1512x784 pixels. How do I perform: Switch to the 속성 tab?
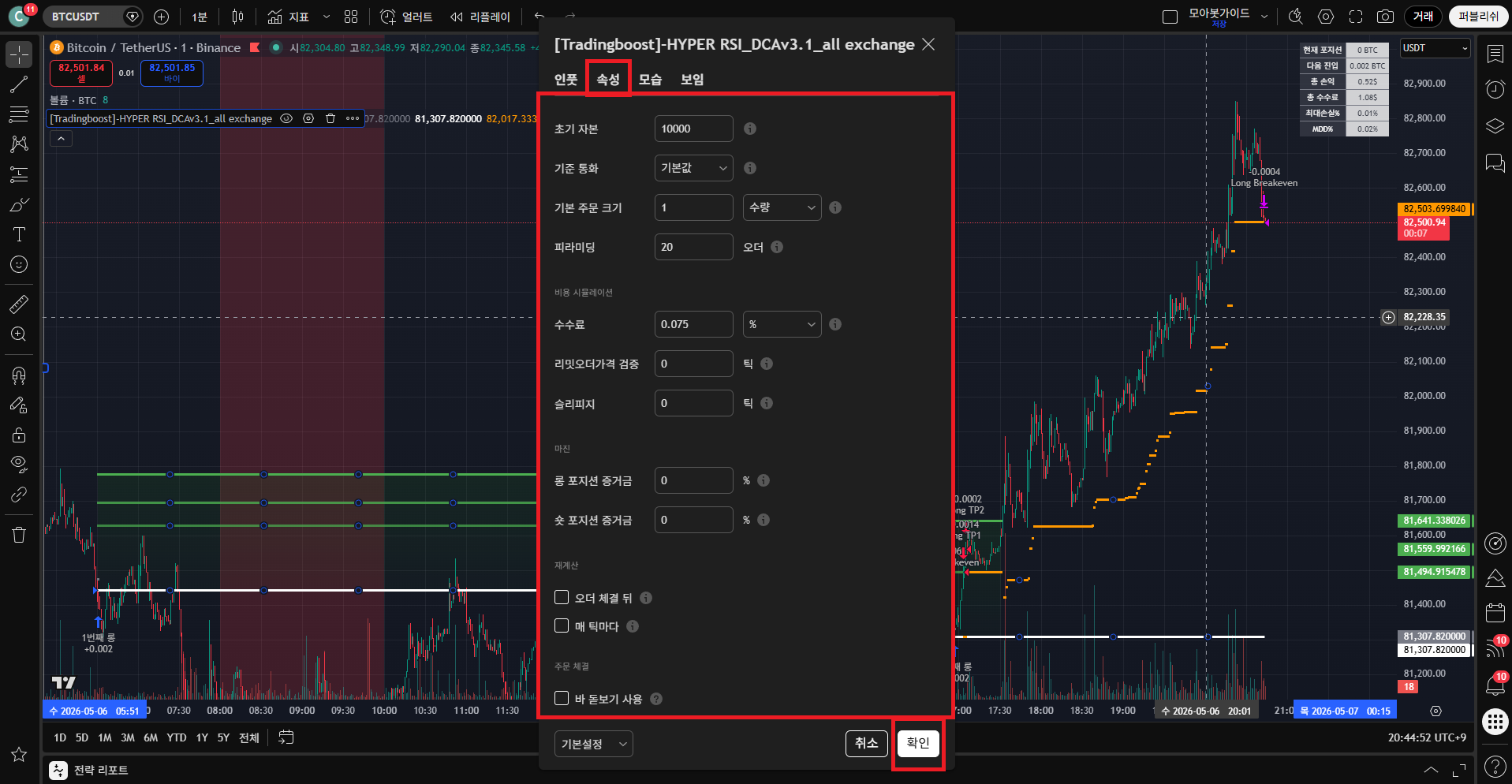(x=608, y=80)
